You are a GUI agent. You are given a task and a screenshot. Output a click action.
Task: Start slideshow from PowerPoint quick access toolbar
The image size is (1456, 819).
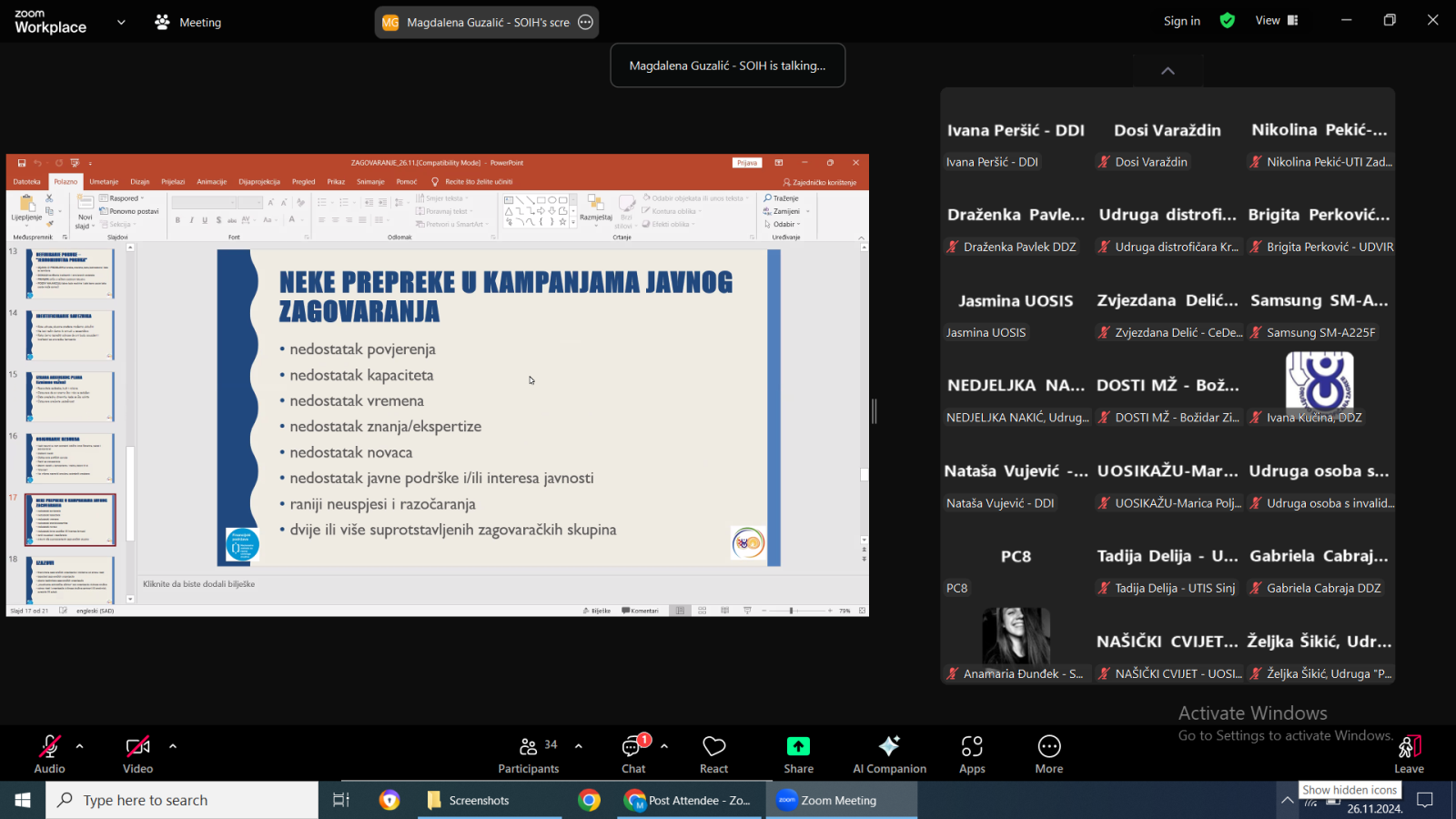click(75, 163)
